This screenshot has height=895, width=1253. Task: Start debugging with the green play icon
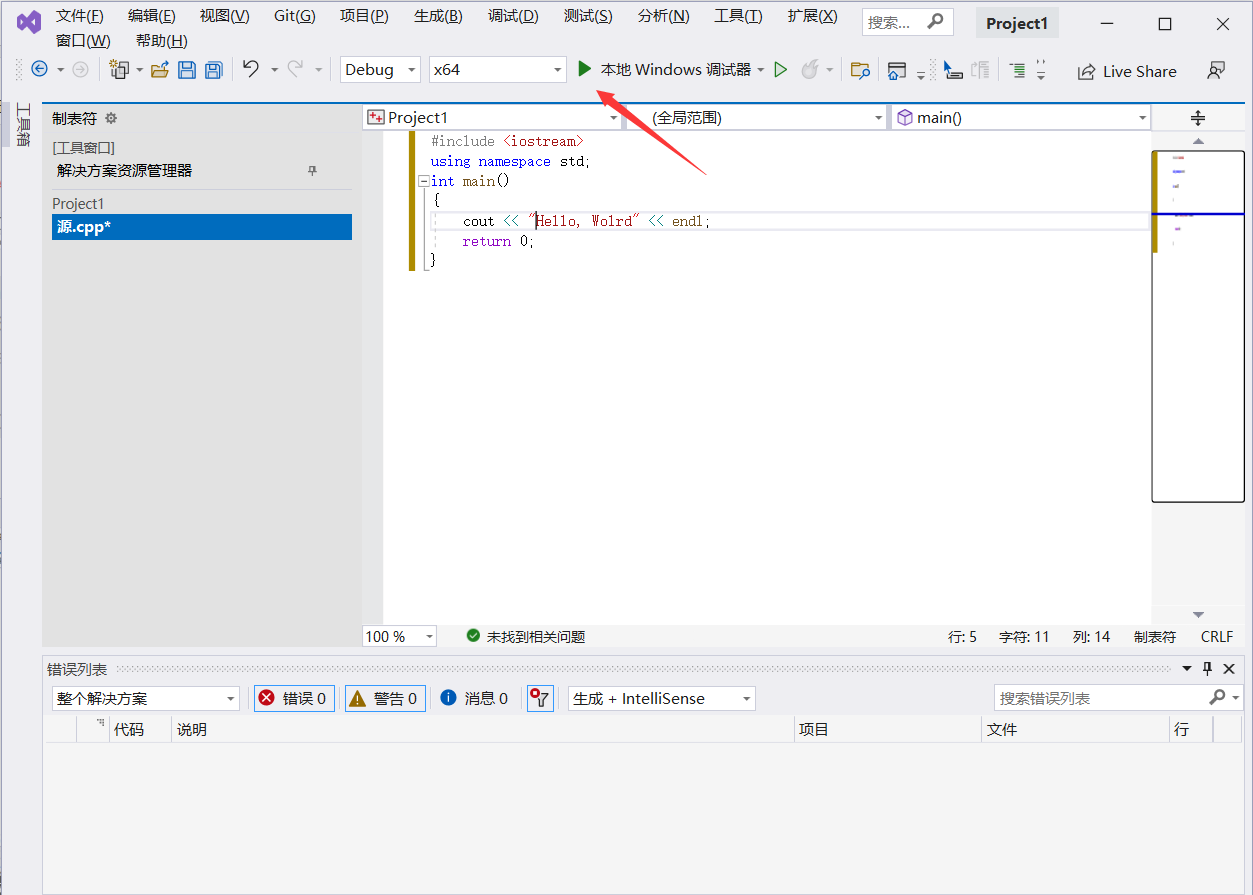coord(585,69)
